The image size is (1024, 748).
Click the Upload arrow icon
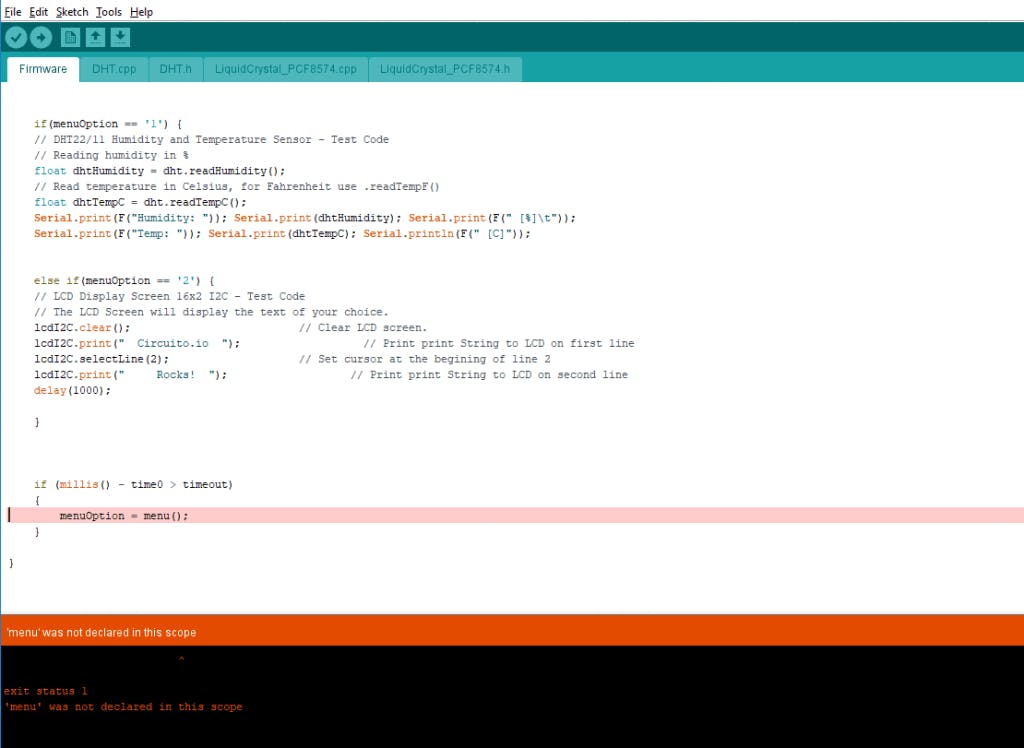(41, 38)
